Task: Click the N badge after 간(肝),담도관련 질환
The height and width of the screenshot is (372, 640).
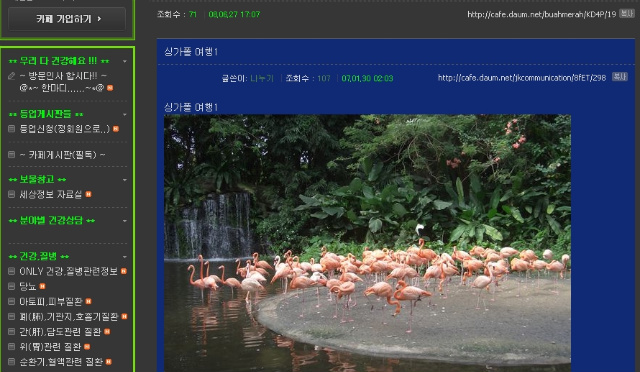Action: coord(107,332)
